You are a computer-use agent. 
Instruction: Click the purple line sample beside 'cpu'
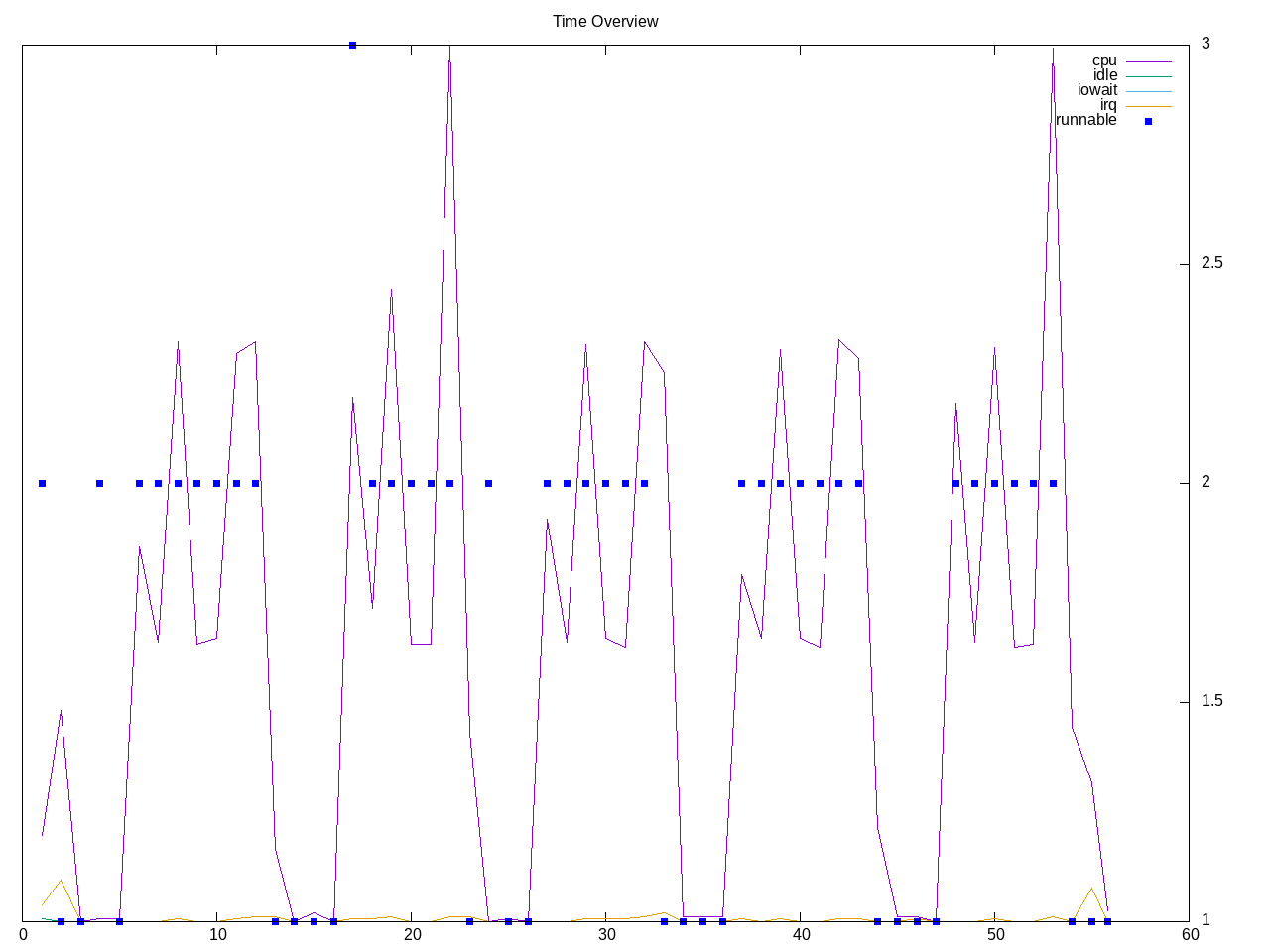click(x=1148, y=61)
